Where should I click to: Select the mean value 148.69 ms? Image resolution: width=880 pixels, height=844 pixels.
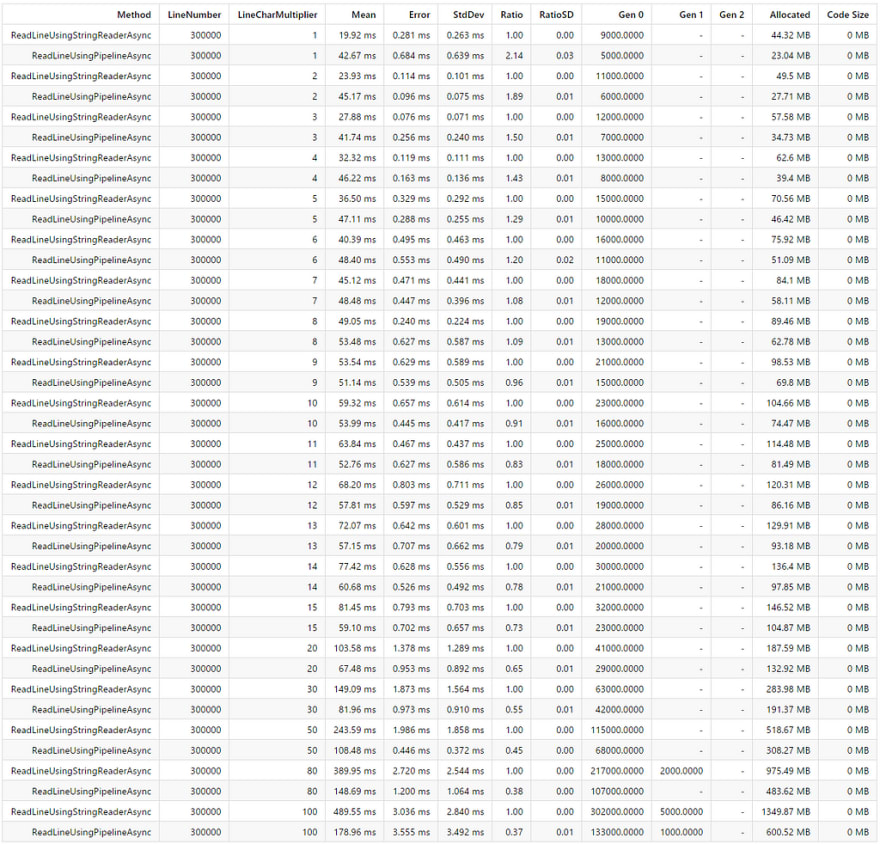[x=355, y=791]
